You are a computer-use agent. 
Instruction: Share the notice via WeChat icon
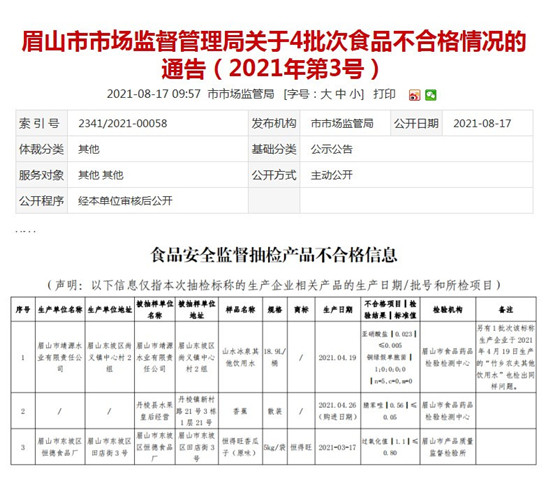pyautogui.click(x=431, y=95)
